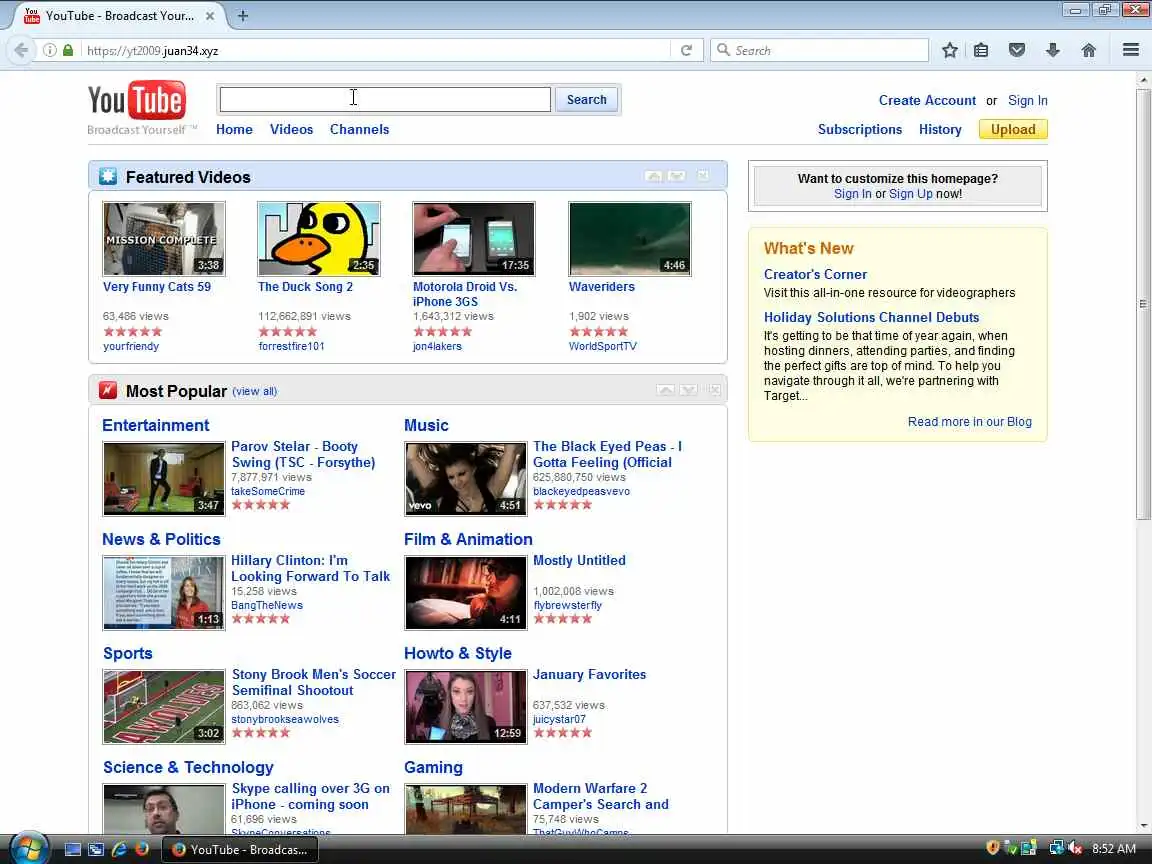Click Create Account link
This screenshot has width=1152, height=864.
pyautogui.click(x=927, y=101)
